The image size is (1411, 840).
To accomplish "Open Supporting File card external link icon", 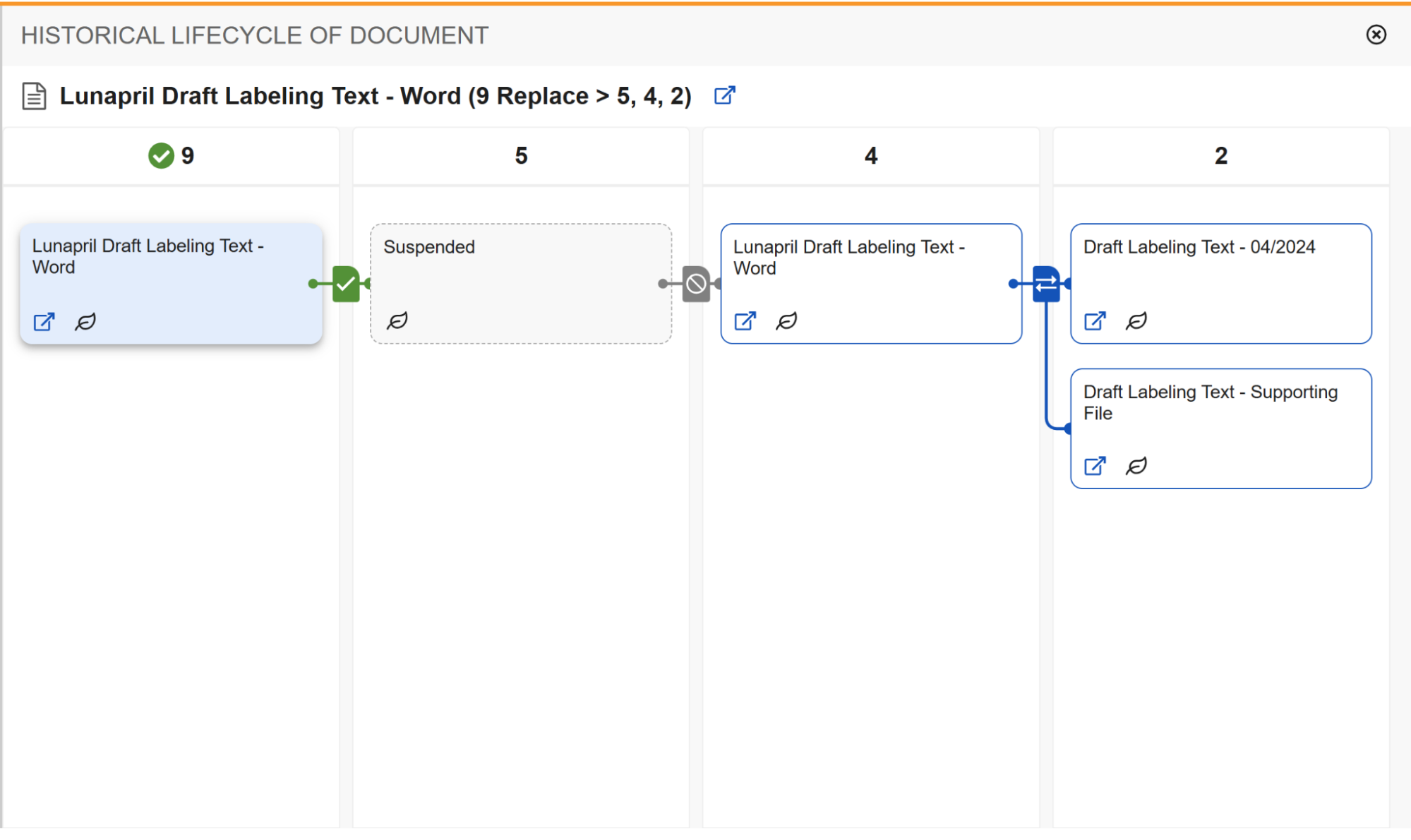I will pyautogui.click(x=1095, y=466).
